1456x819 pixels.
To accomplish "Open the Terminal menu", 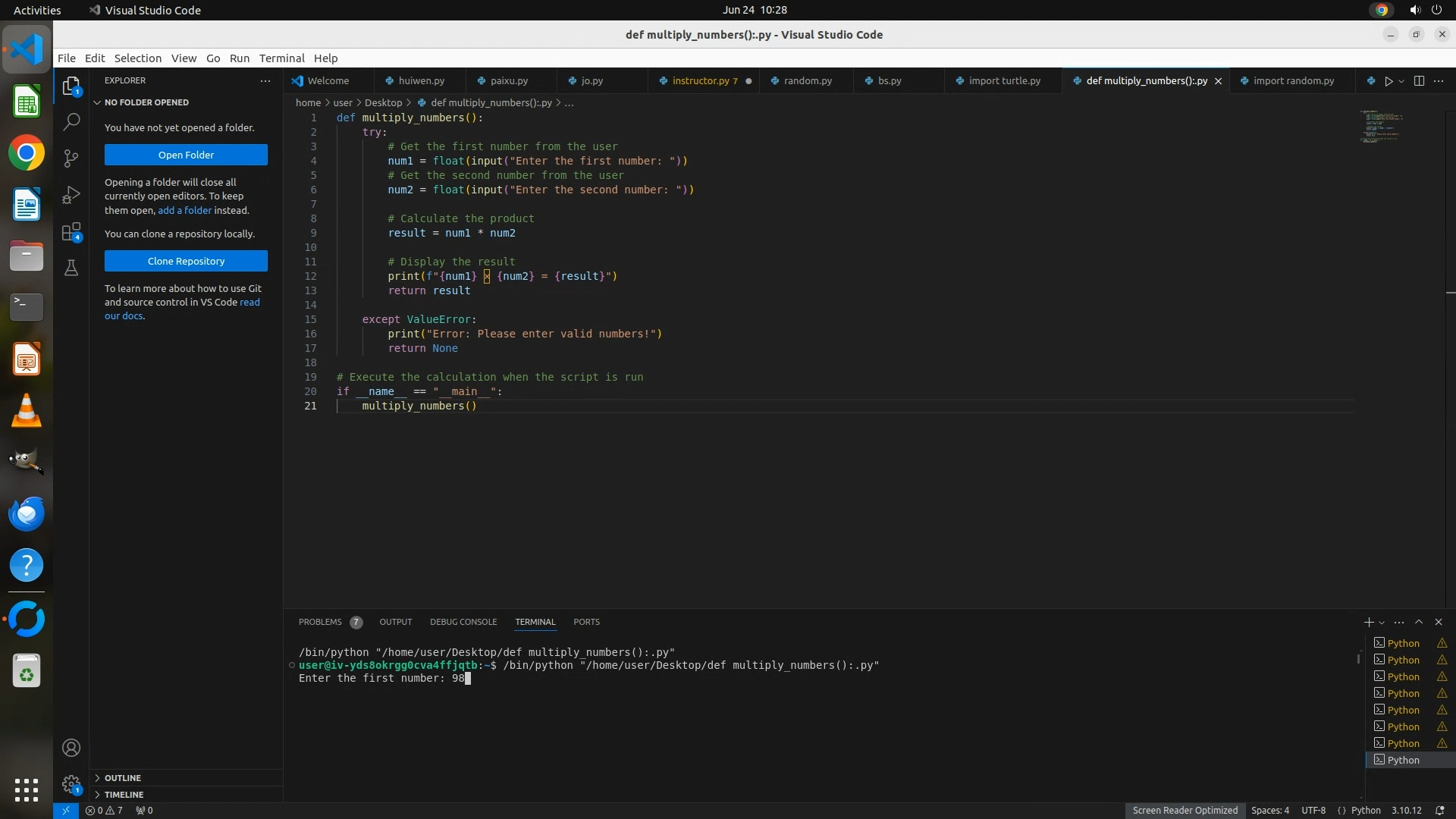I will click(x=281, y=58).
